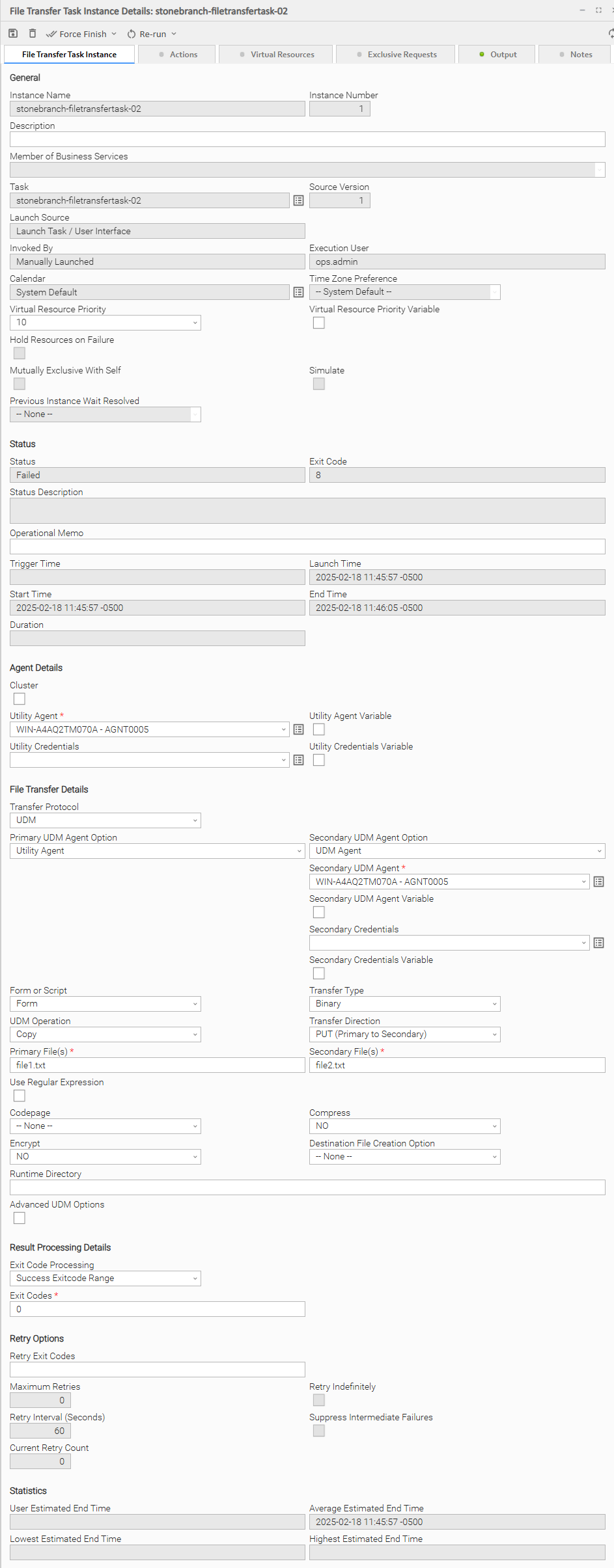This screenshot has width=614, height=1568.
Task: Click the Primary File(s) input field
Action: (x=157, y=1065)
